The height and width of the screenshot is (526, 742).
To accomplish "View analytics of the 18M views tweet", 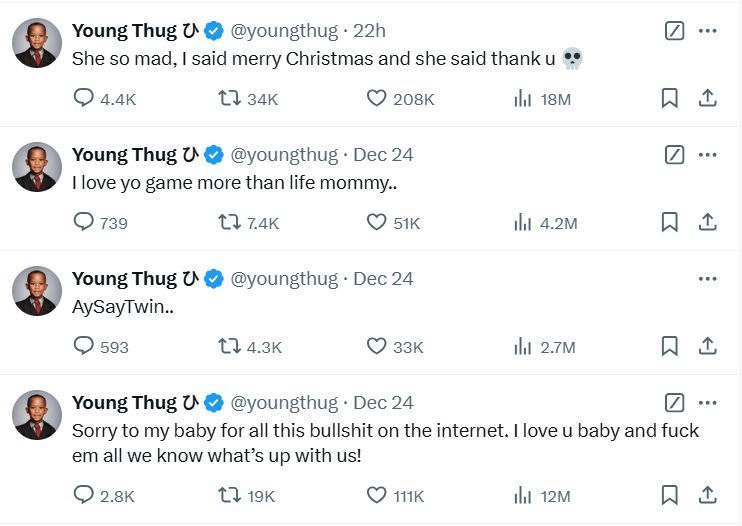I will [522, 98].
